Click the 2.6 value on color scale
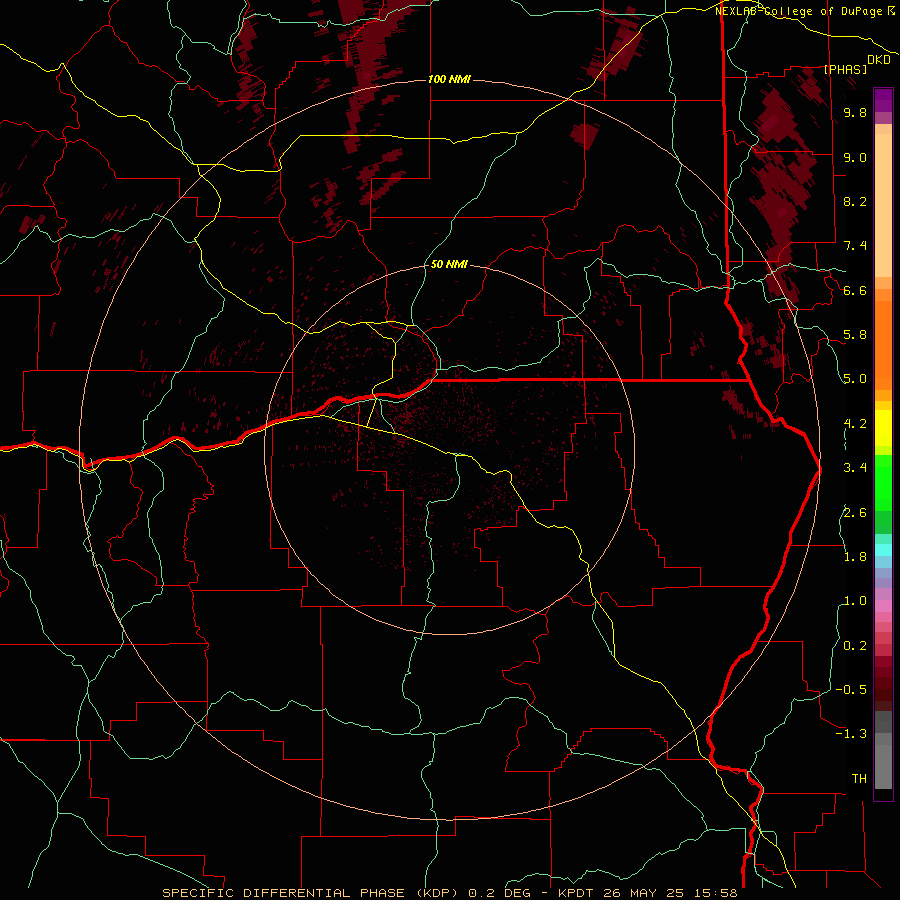This screenshot has height=900, width=900. point(855,513)
